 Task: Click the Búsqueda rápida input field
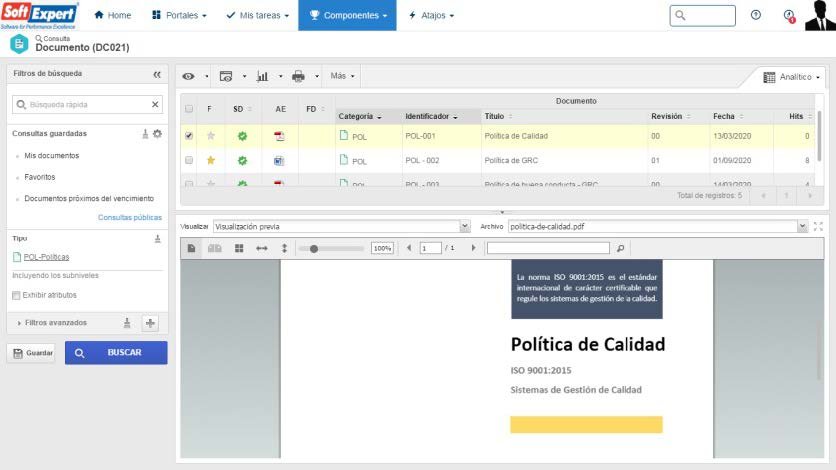coord(87,104)
